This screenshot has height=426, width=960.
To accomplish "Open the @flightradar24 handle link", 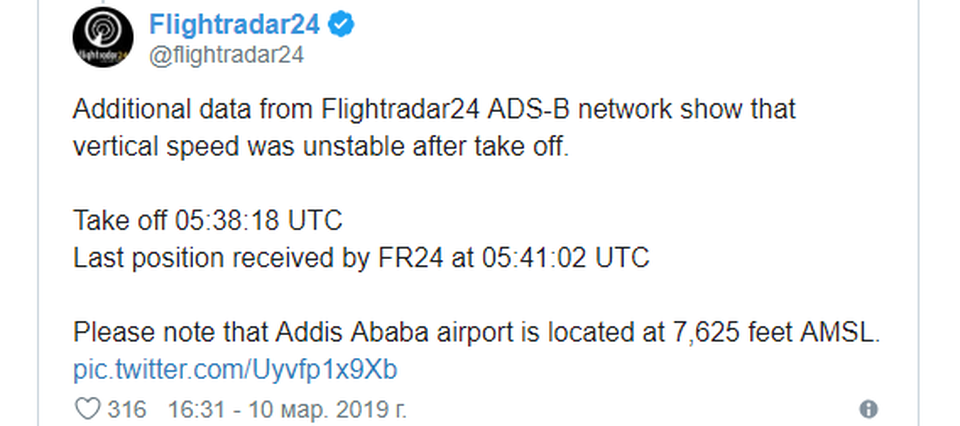I will 226,56.
